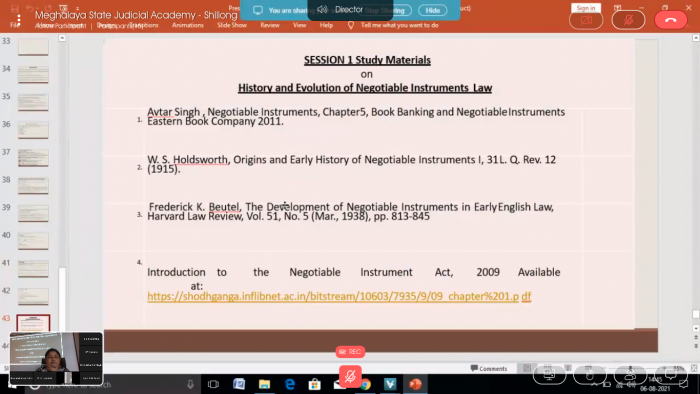This screenshot has width=700, height=394.
Task: Click the teal V app icon on taskbar
Action: pos(390,384)
